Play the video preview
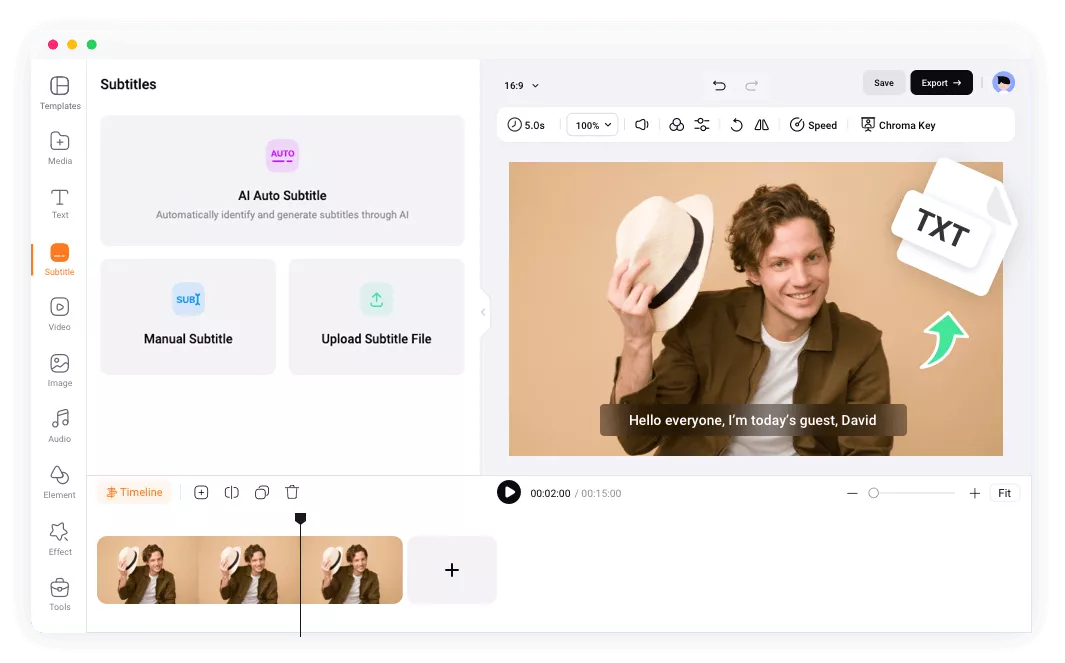Viewport: 1065px width, 663px height. 509,492
